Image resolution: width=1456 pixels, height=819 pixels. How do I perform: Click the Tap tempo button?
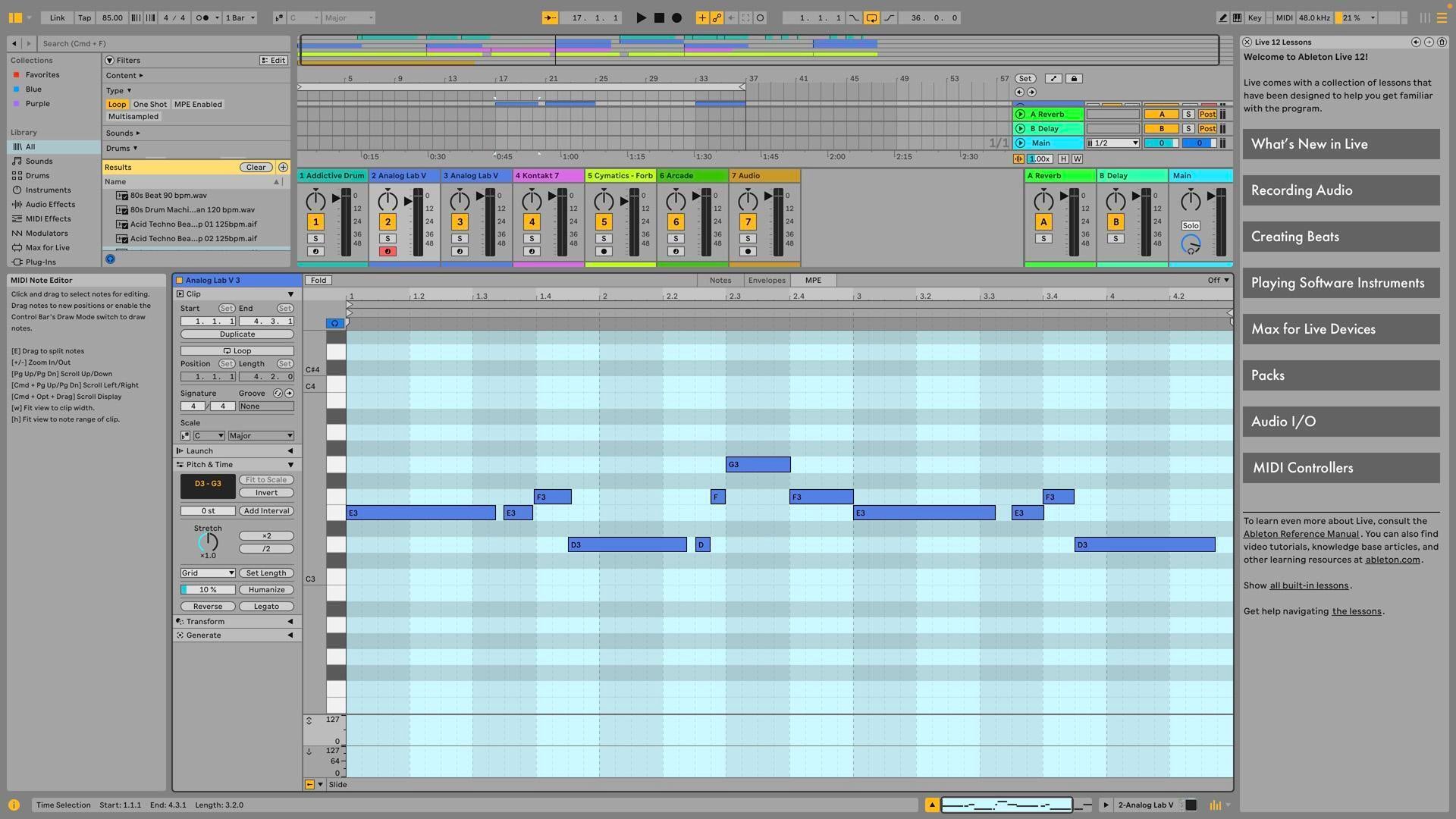[x=84, y=17]
